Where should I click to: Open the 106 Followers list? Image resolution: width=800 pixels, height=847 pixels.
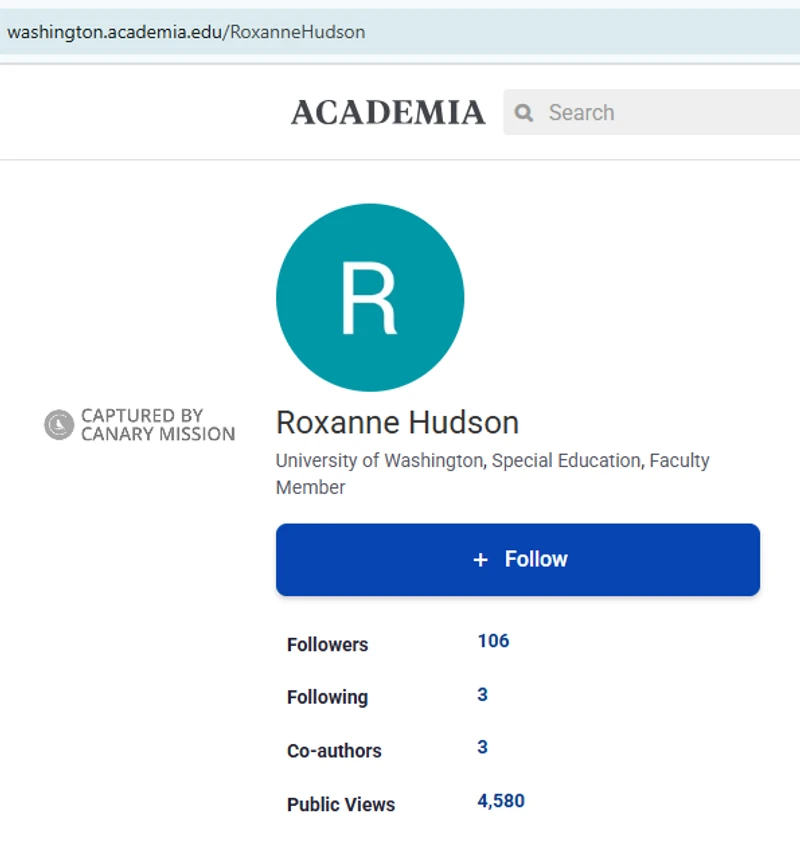click(493, 641)
